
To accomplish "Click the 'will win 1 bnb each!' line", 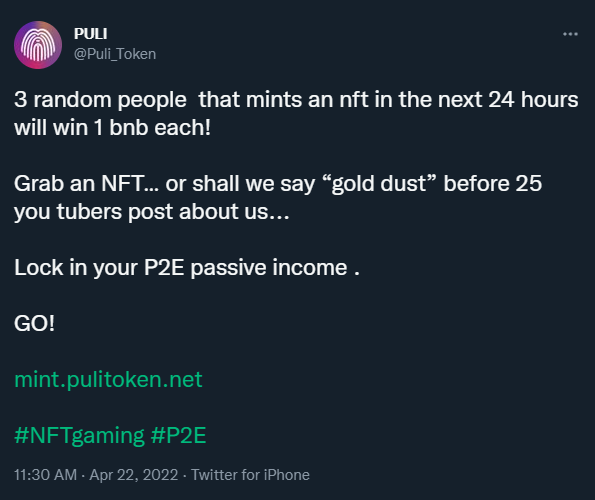I will tap(112, 127).
